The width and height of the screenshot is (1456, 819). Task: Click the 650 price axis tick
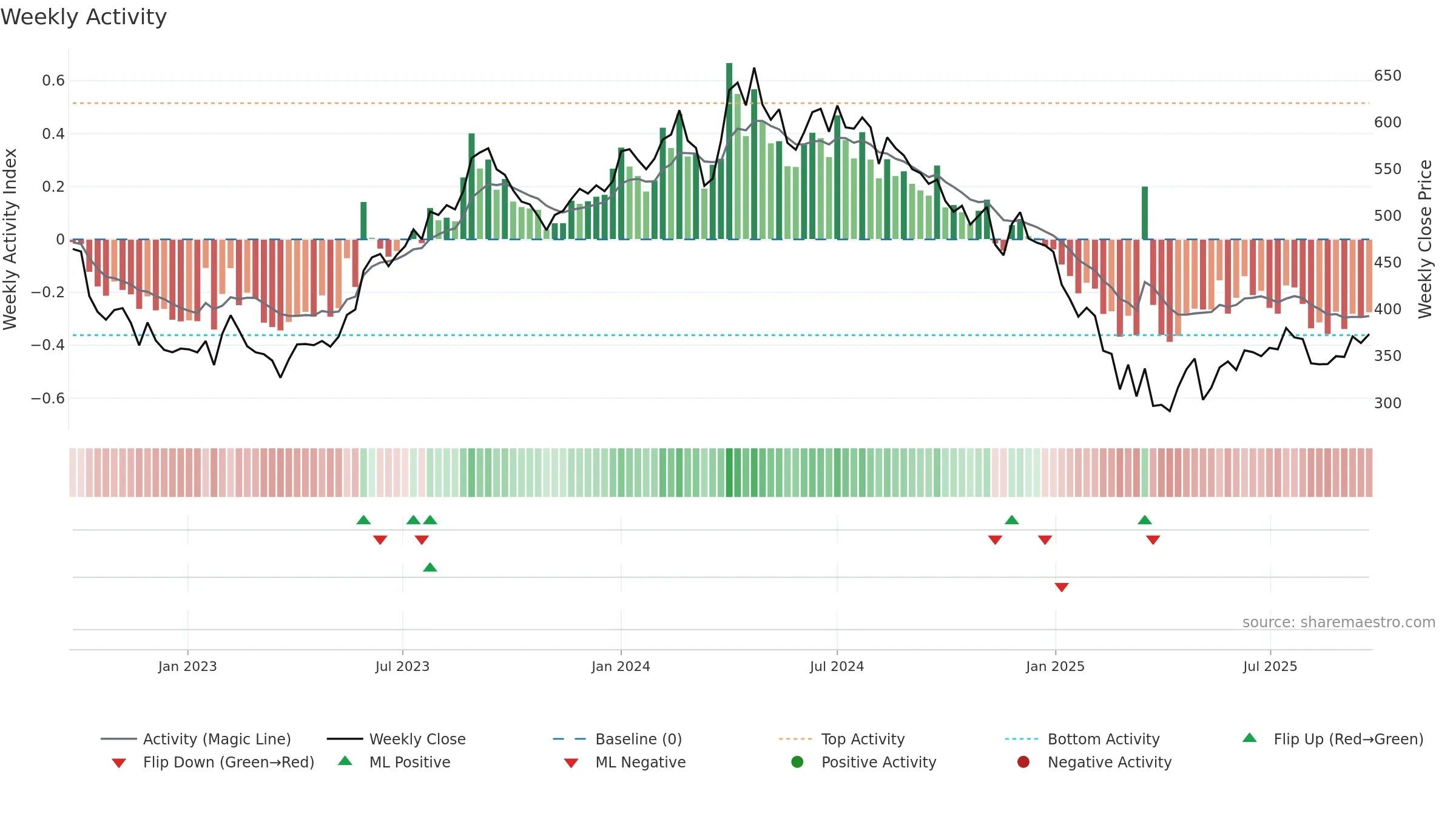click(x=1387, y=76)
